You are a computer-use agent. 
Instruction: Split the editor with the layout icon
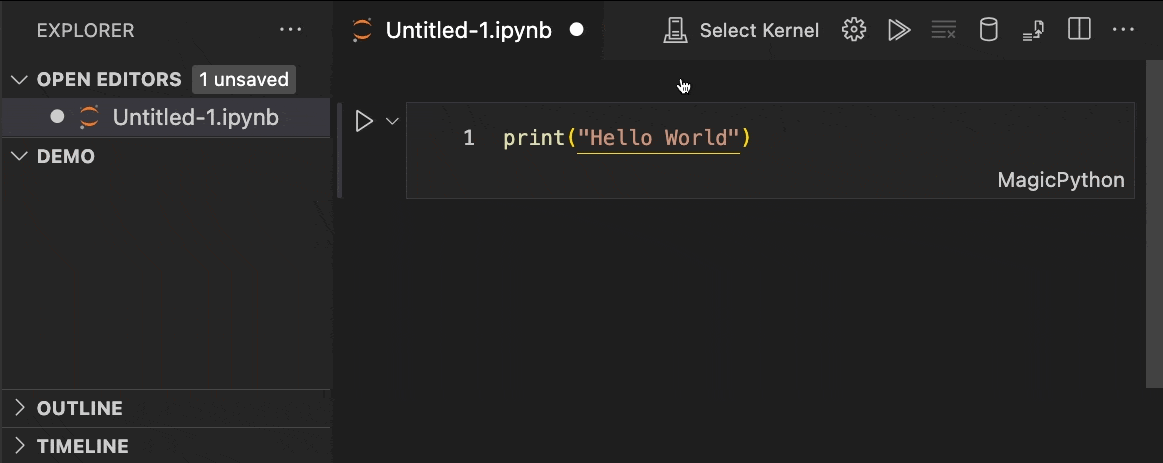[1079, 30]
